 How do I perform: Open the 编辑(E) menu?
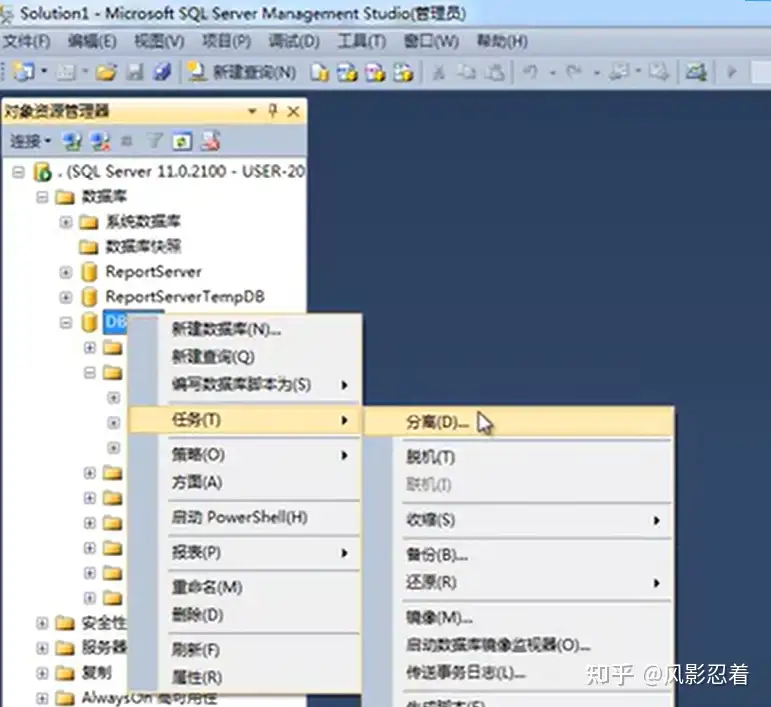click(x=92, y=41)
